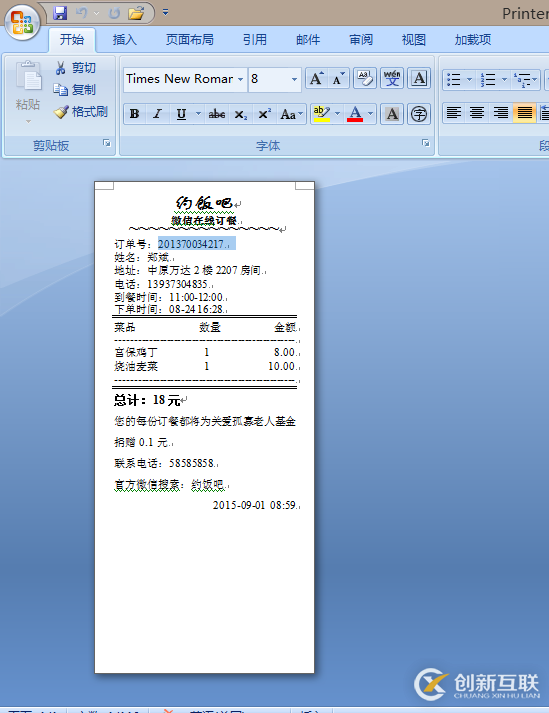
Task: Click the Office button orb
Action: click(x=22, y=22)
